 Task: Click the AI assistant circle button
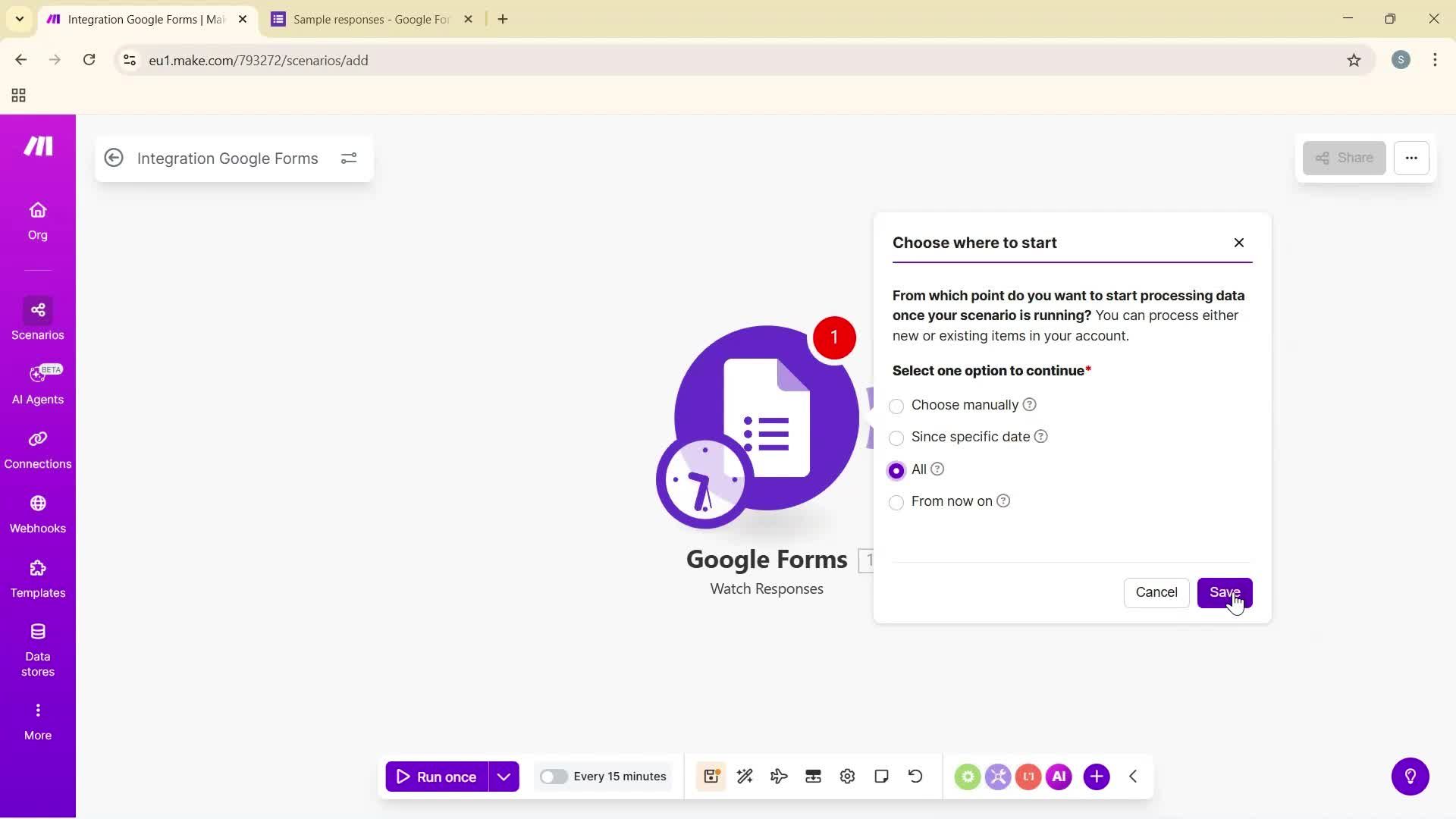[1059, 776]
